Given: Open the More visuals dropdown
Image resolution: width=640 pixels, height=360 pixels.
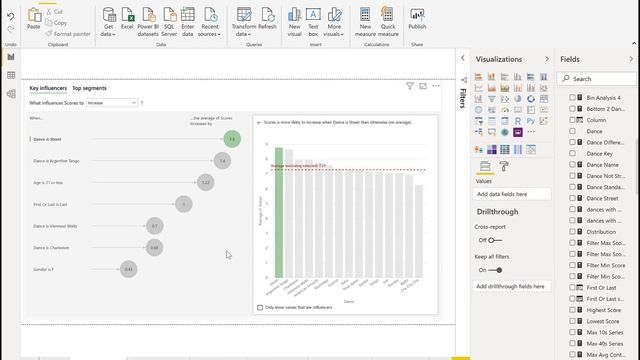Looking at the screenshot, I should 334,22.
